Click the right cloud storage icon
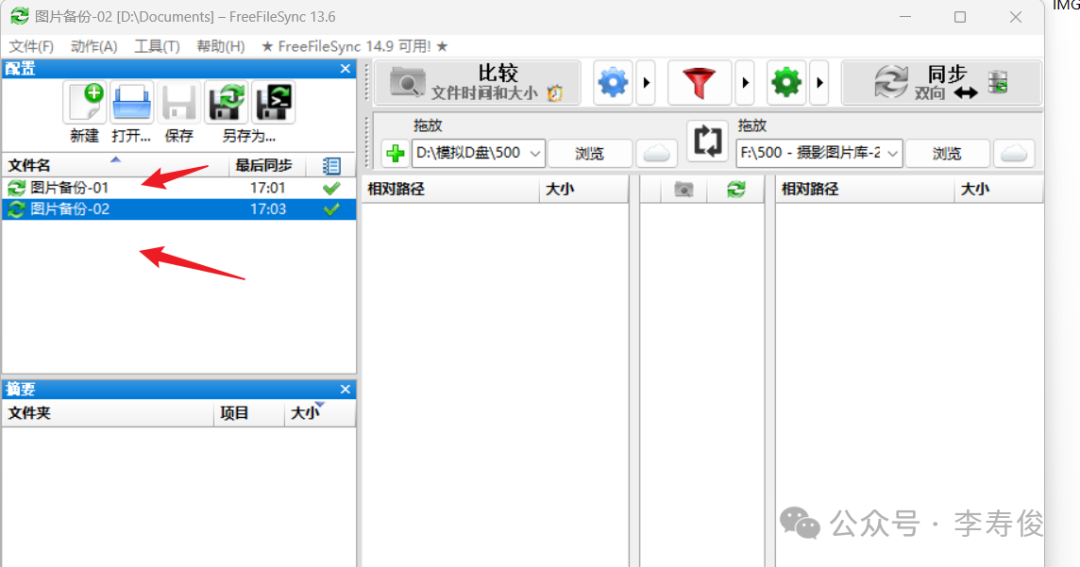This screenshot has width=1080, height=567. click(x=1013, y=154)
